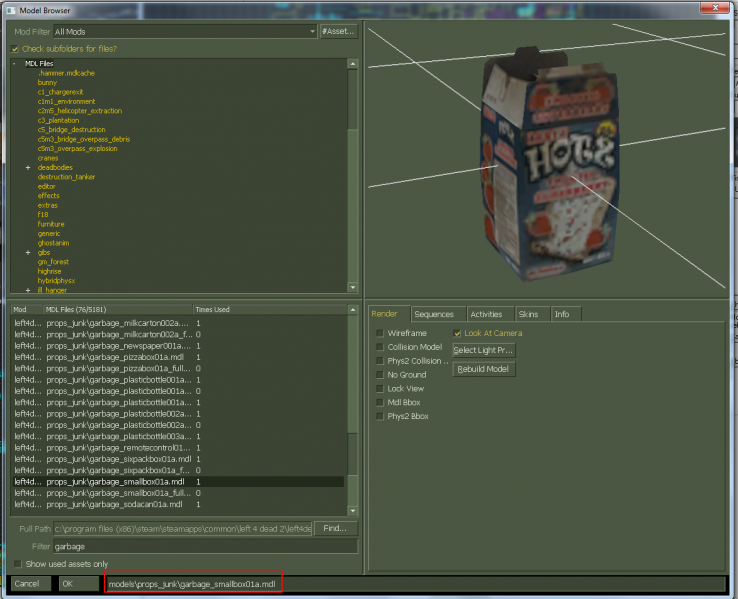Select the effects folder

click(x=48, y=196)
